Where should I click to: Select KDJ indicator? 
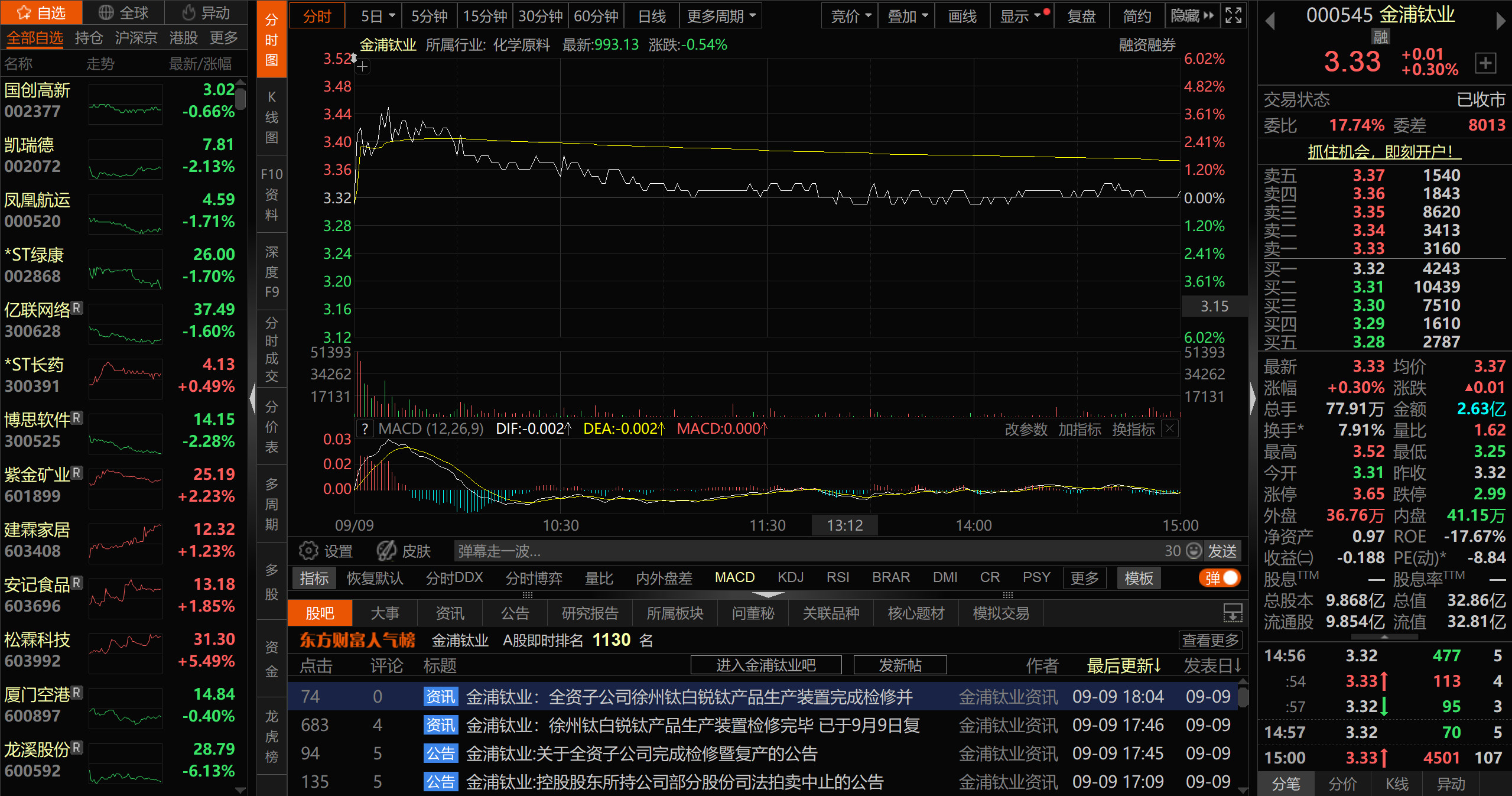790,577
